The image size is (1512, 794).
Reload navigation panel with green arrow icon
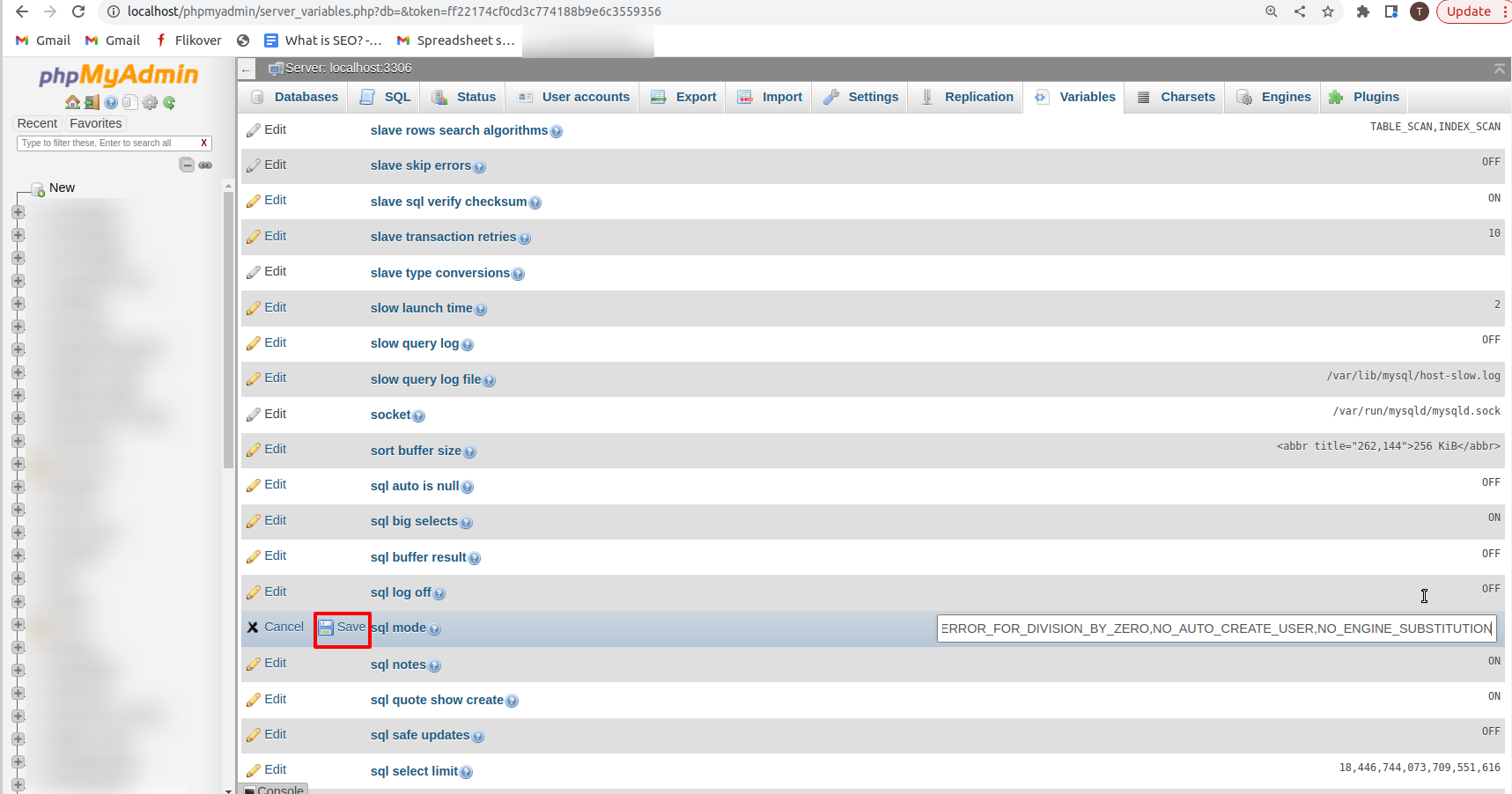click(x=169, y=102)
